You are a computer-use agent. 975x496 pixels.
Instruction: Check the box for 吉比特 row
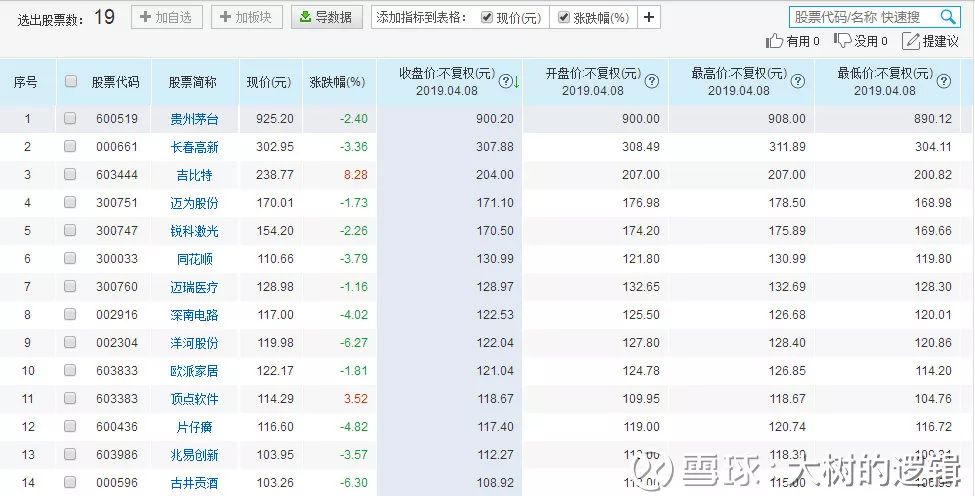coord(70,174)
